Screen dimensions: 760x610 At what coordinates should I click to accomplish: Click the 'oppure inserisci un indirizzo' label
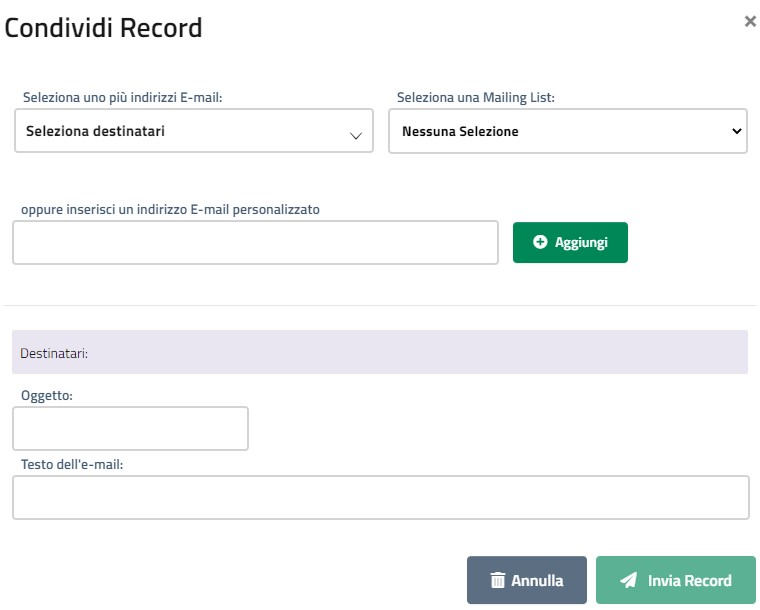pos(170,210)
